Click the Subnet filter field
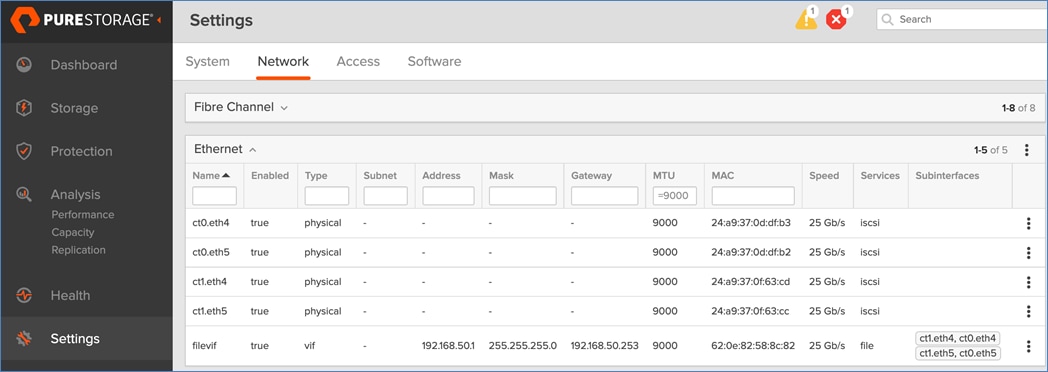Screen dimensions: 1048x372 [386, 196]
